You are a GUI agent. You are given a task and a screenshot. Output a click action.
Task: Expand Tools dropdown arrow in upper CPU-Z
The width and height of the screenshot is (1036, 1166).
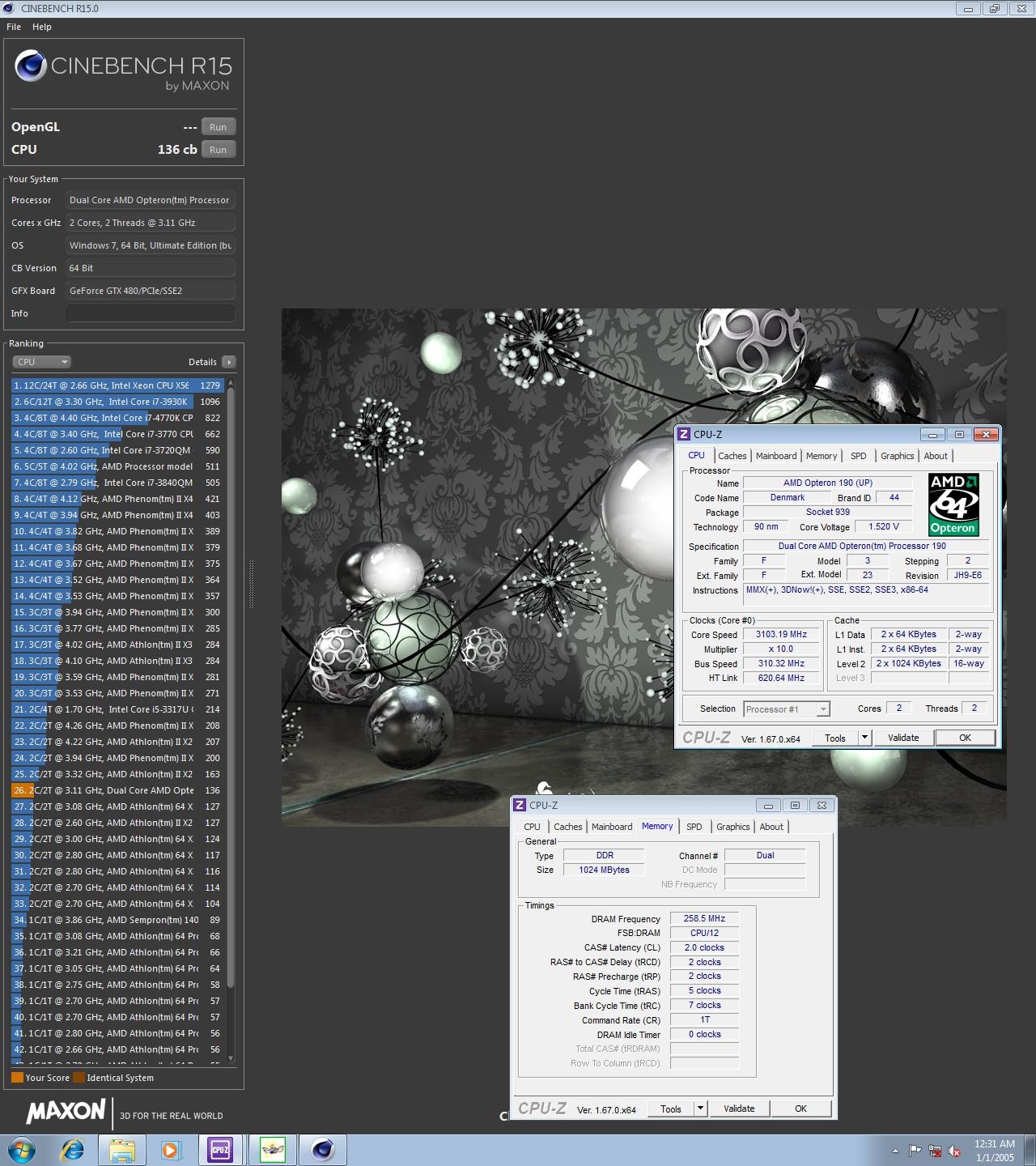[x=864, y=738]
